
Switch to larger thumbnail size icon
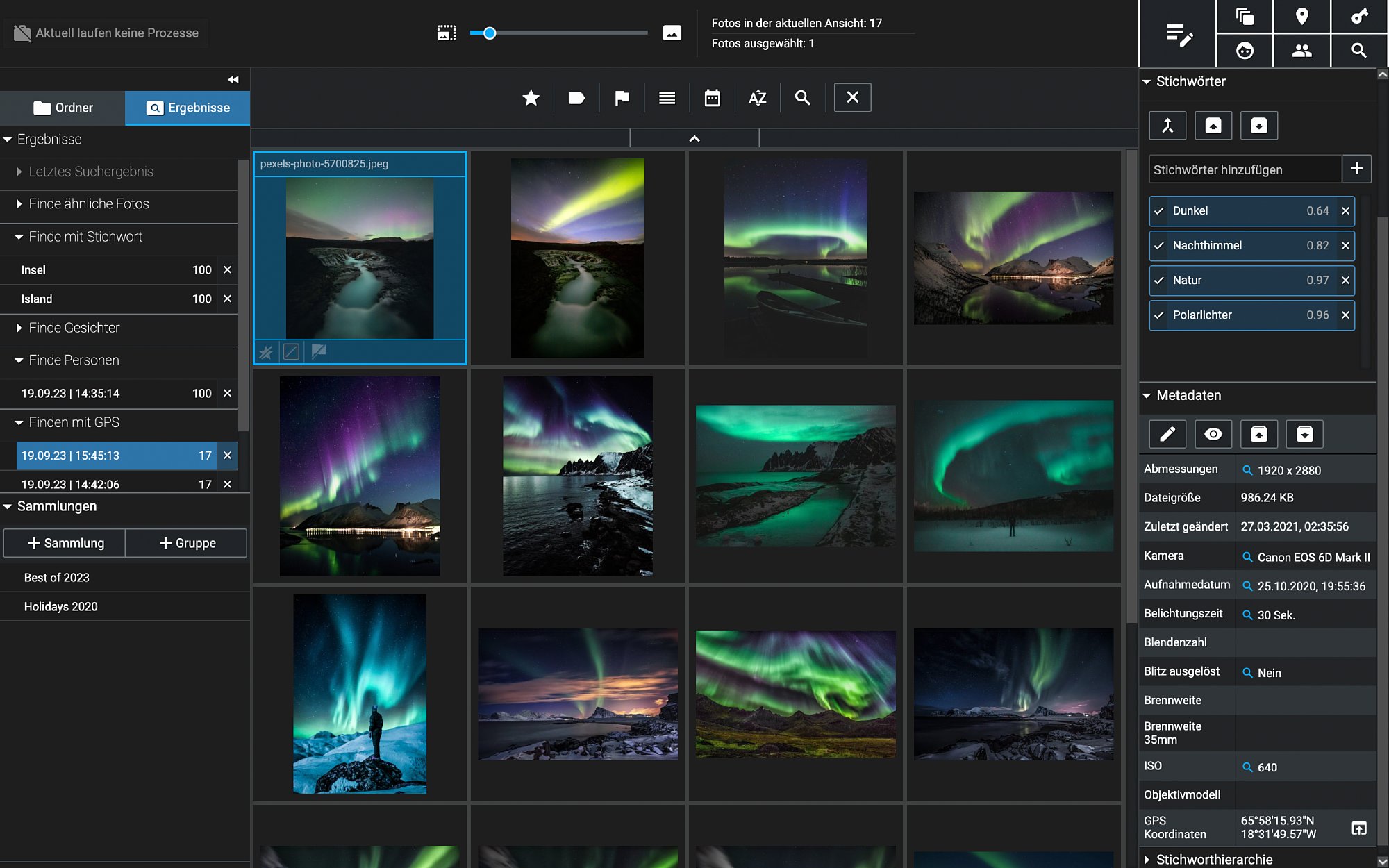[672, 33]
